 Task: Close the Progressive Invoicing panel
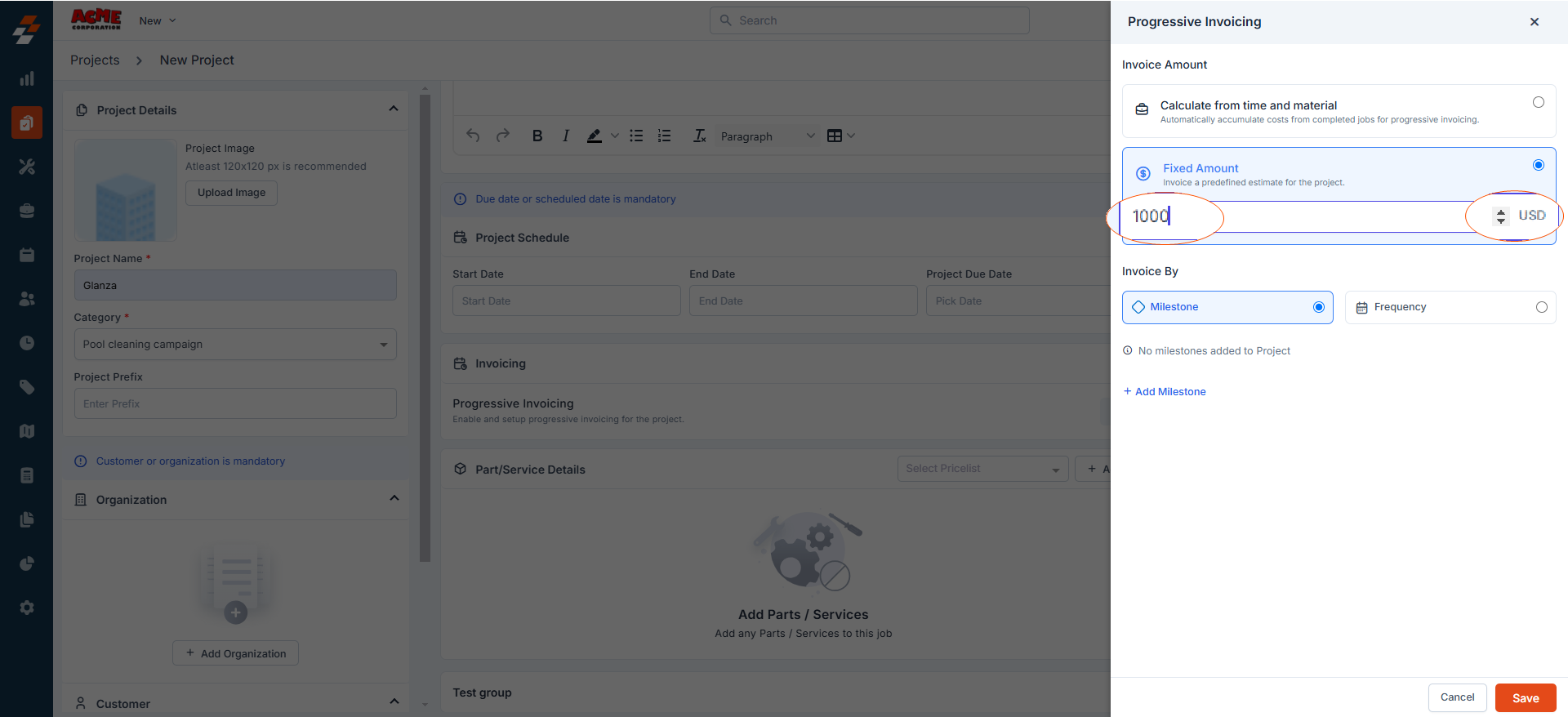click(1535, 22)
